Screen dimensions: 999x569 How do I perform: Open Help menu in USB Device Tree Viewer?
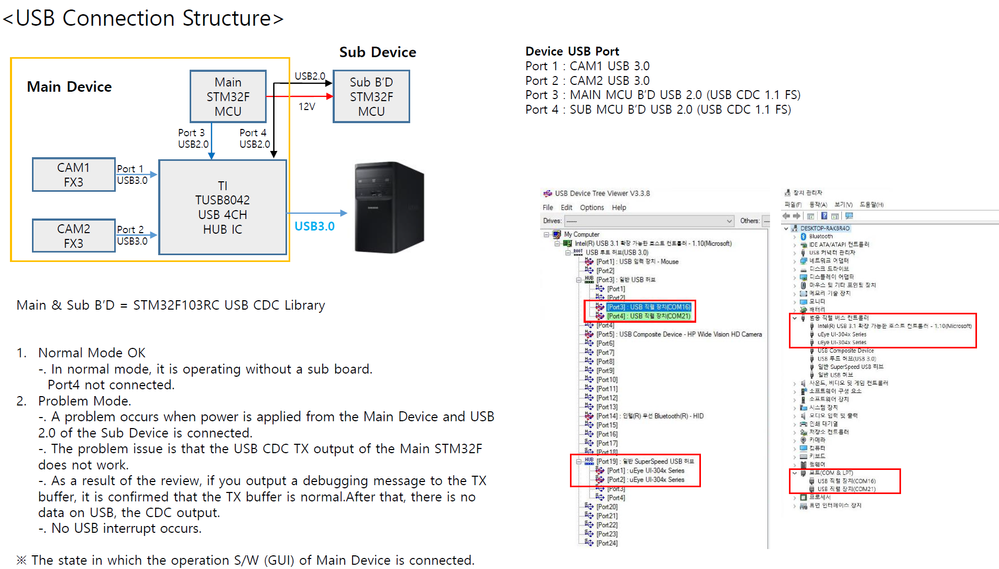(x=619, y=208)
